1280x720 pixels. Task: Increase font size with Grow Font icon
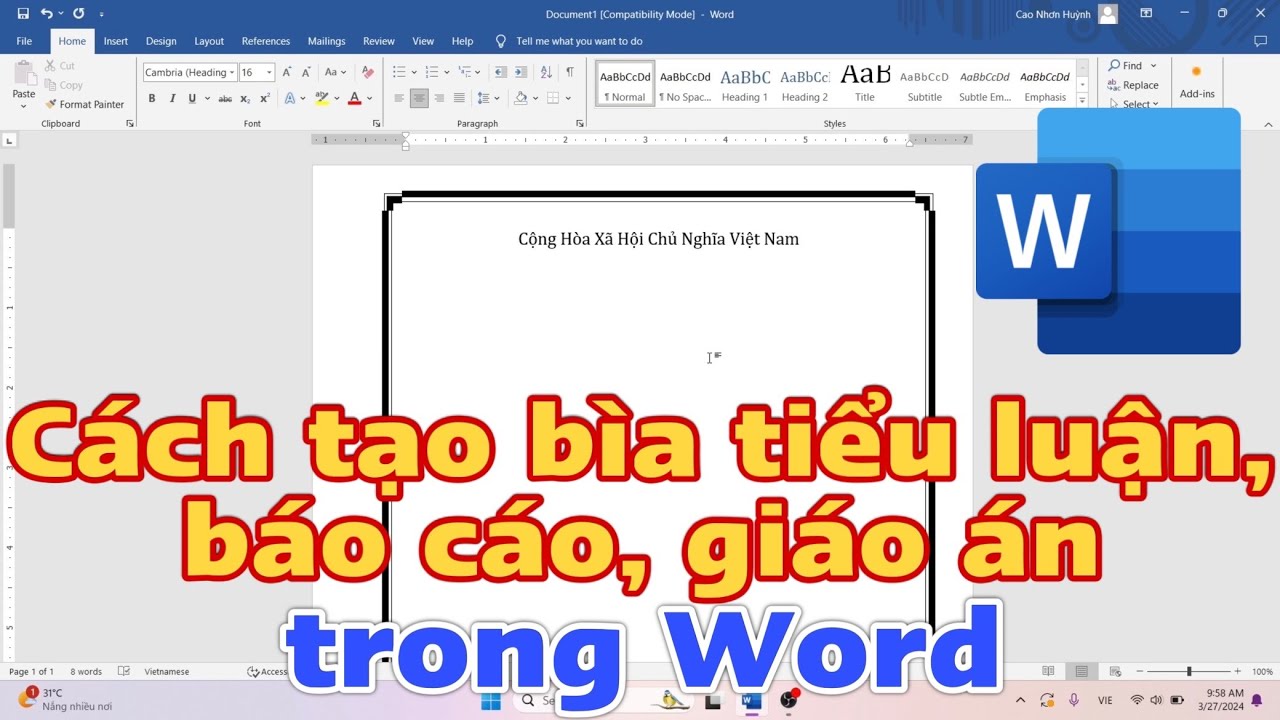coord(287,72)
